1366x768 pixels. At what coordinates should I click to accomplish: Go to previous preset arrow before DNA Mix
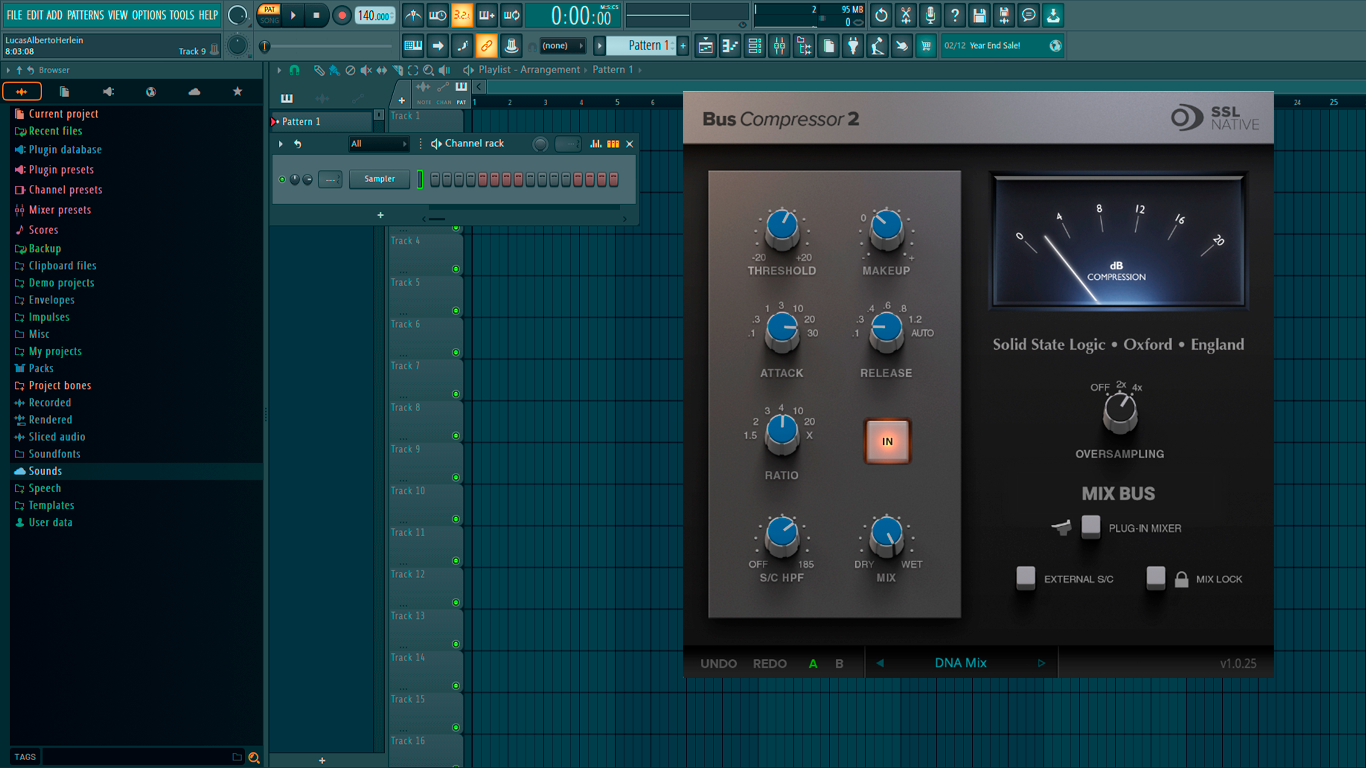[x=881, y=664]
